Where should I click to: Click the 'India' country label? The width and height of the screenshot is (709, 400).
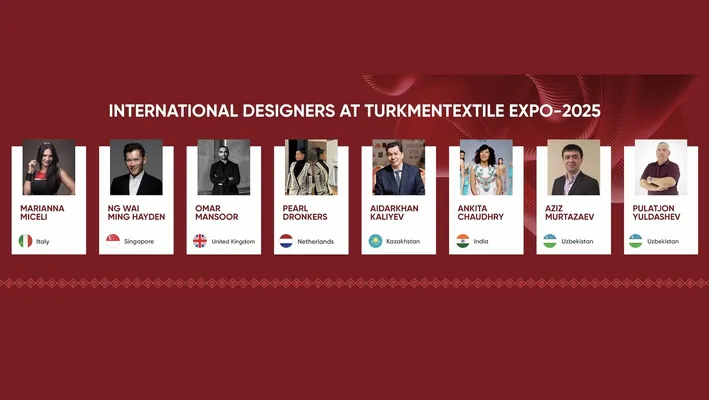[x=481, y=241]
